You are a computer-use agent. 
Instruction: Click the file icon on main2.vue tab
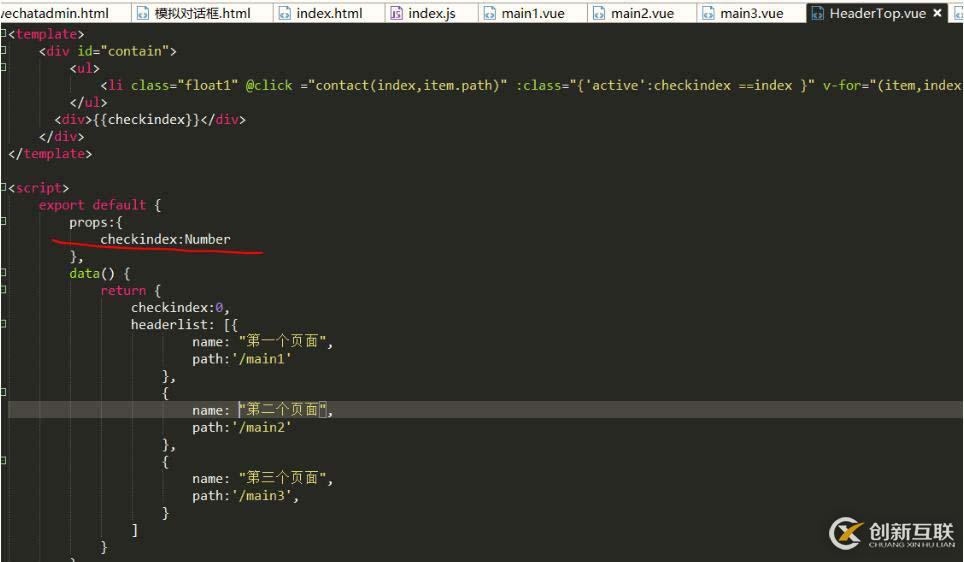[598, 14]
